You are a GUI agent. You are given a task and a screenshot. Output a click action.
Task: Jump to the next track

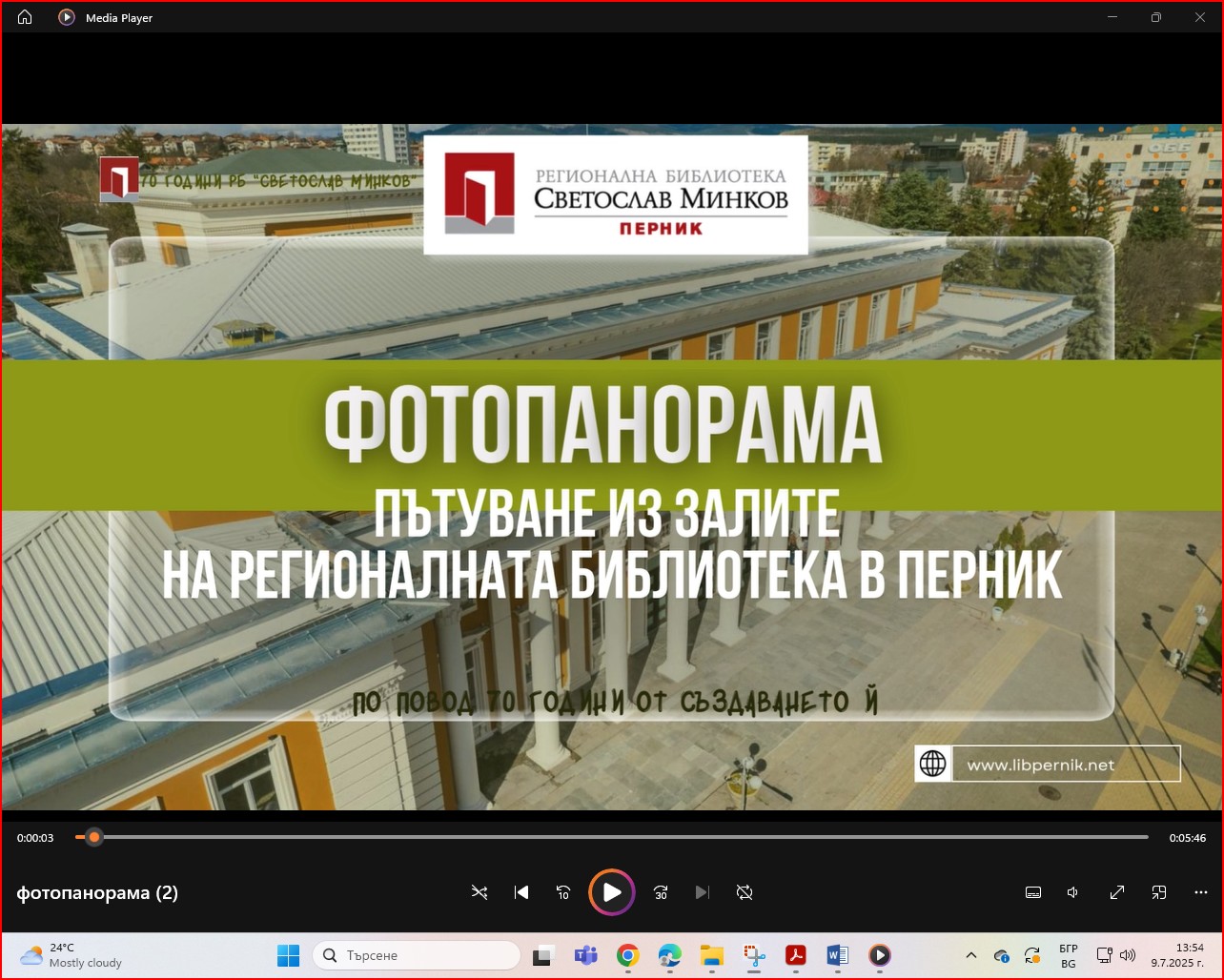click(703, 892)
